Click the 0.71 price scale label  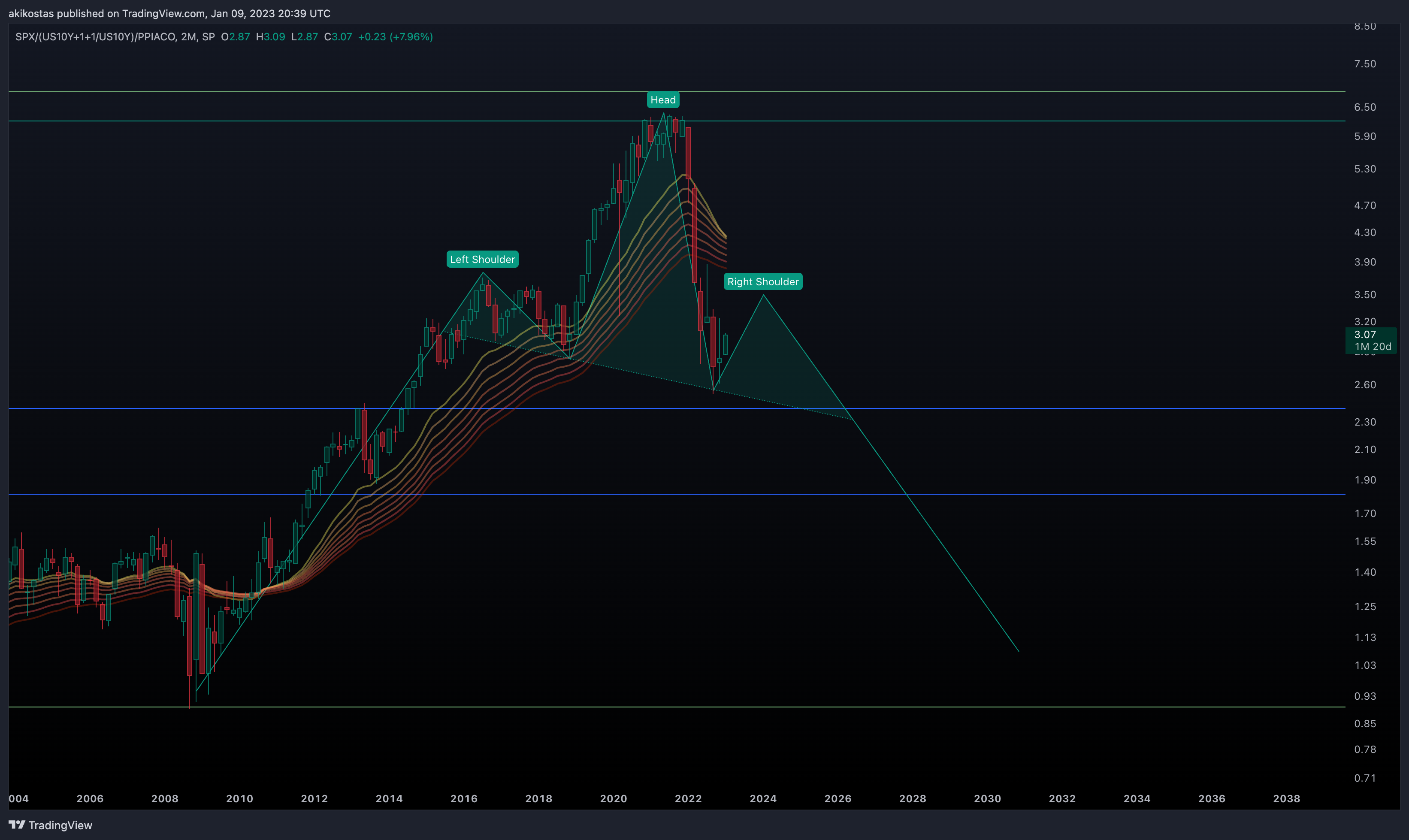1365,778
